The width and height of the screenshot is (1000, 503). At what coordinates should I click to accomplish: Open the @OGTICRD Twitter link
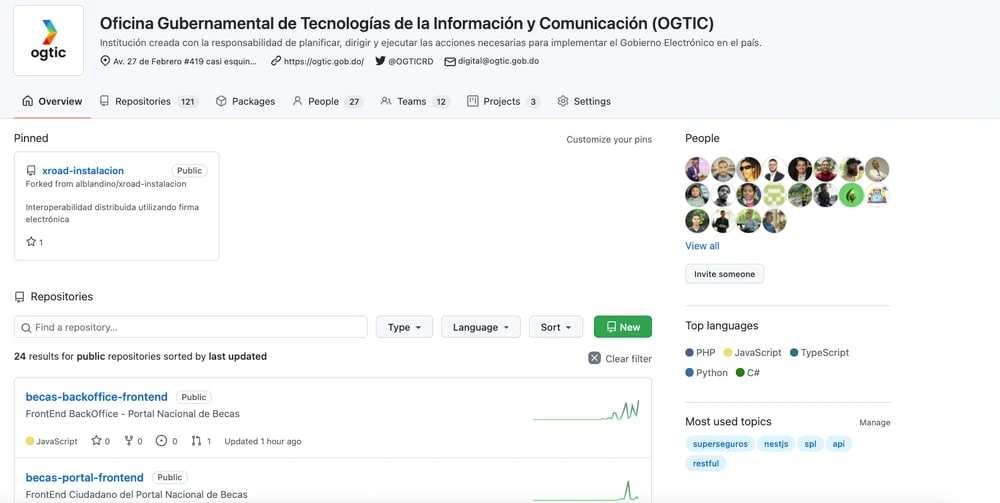click(x=411, y=61)
